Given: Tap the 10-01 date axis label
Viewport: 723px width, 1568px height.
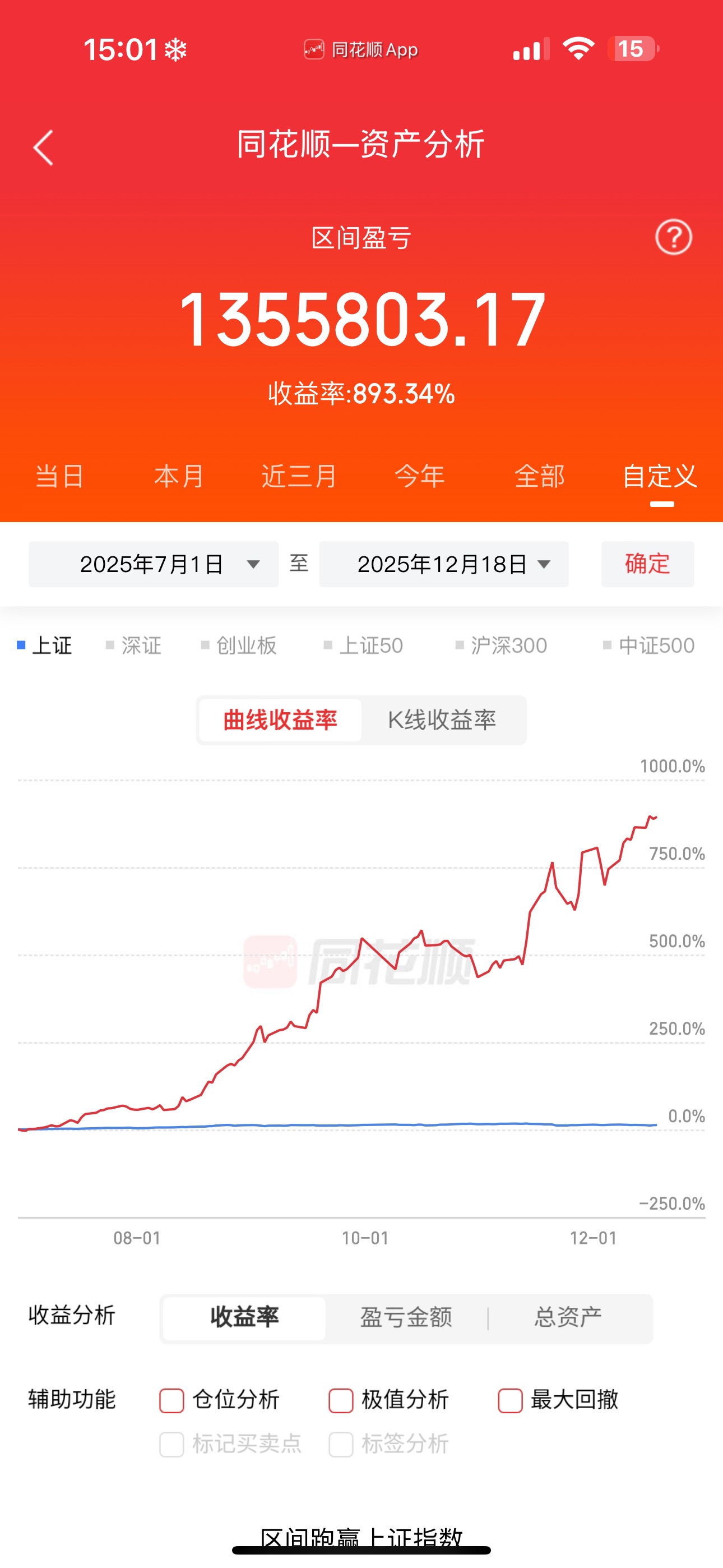Looking at the screenshot, I should (365, 1238).
